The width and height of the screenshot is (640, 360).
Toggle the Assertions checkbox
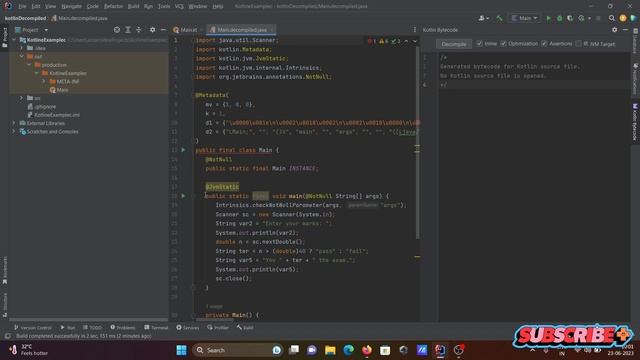pyautogui.click(x=544, y=44)
